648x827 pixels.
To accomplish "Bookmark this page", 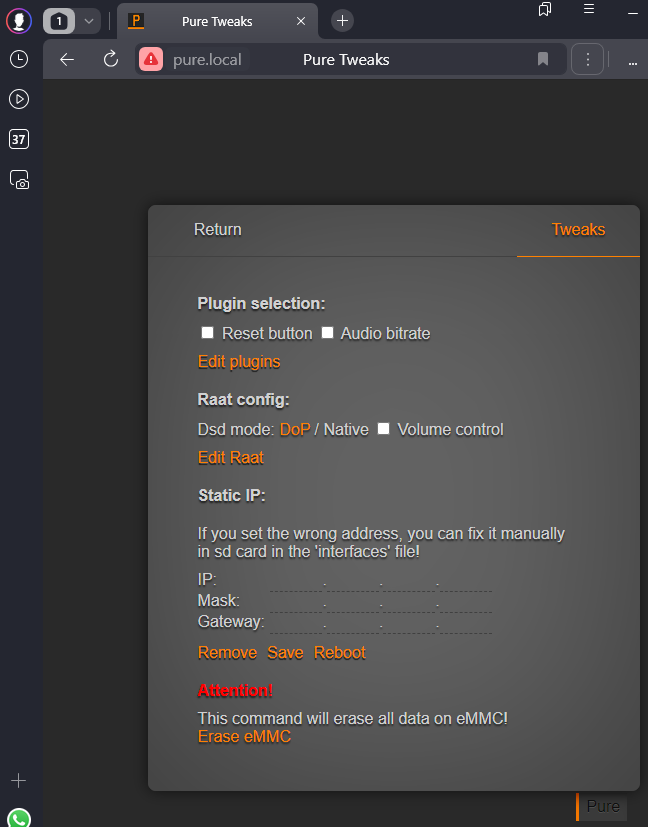I will 543,59.
